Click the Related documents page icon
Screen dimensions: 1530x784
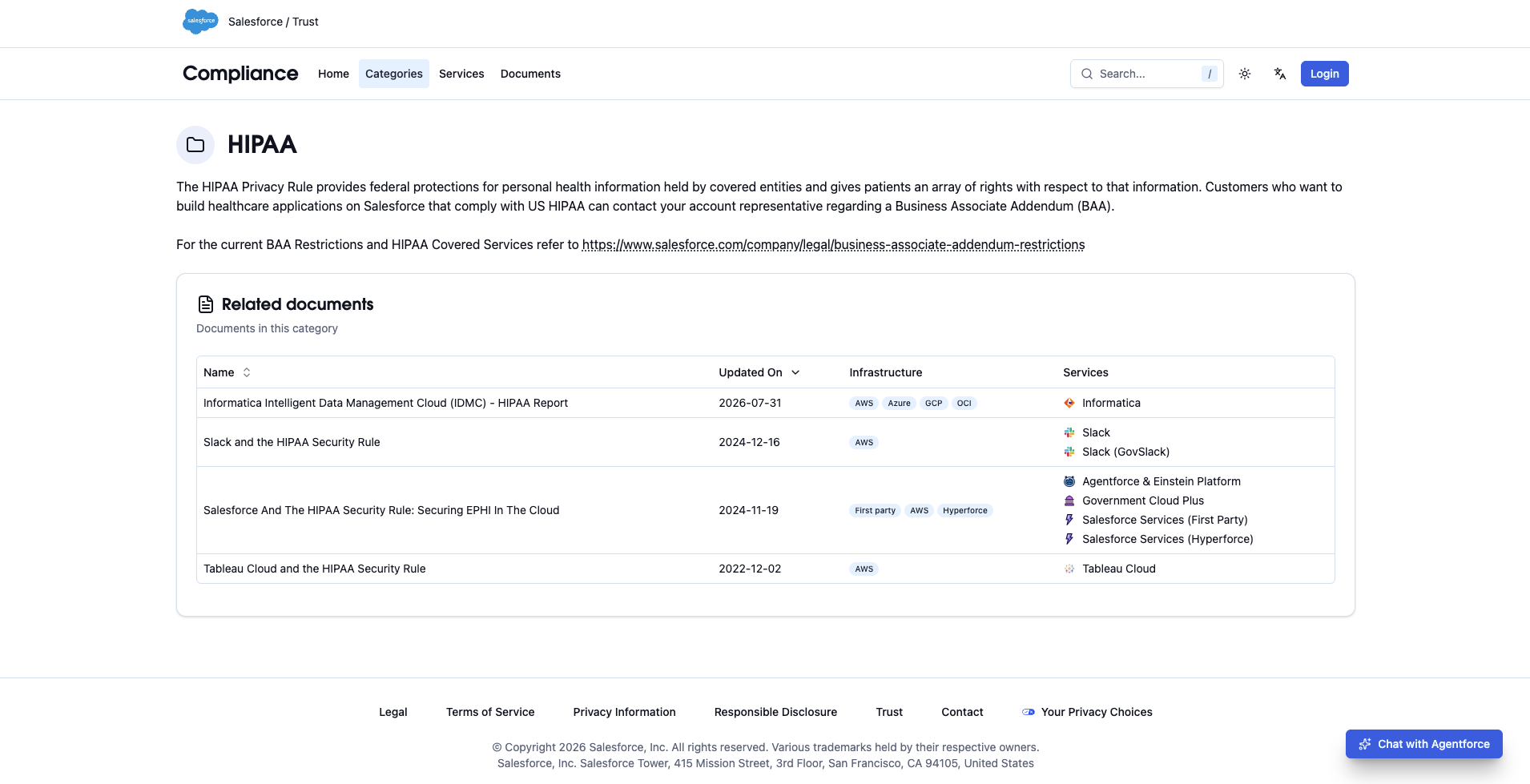pyautogui.click(x=206, y=304)
